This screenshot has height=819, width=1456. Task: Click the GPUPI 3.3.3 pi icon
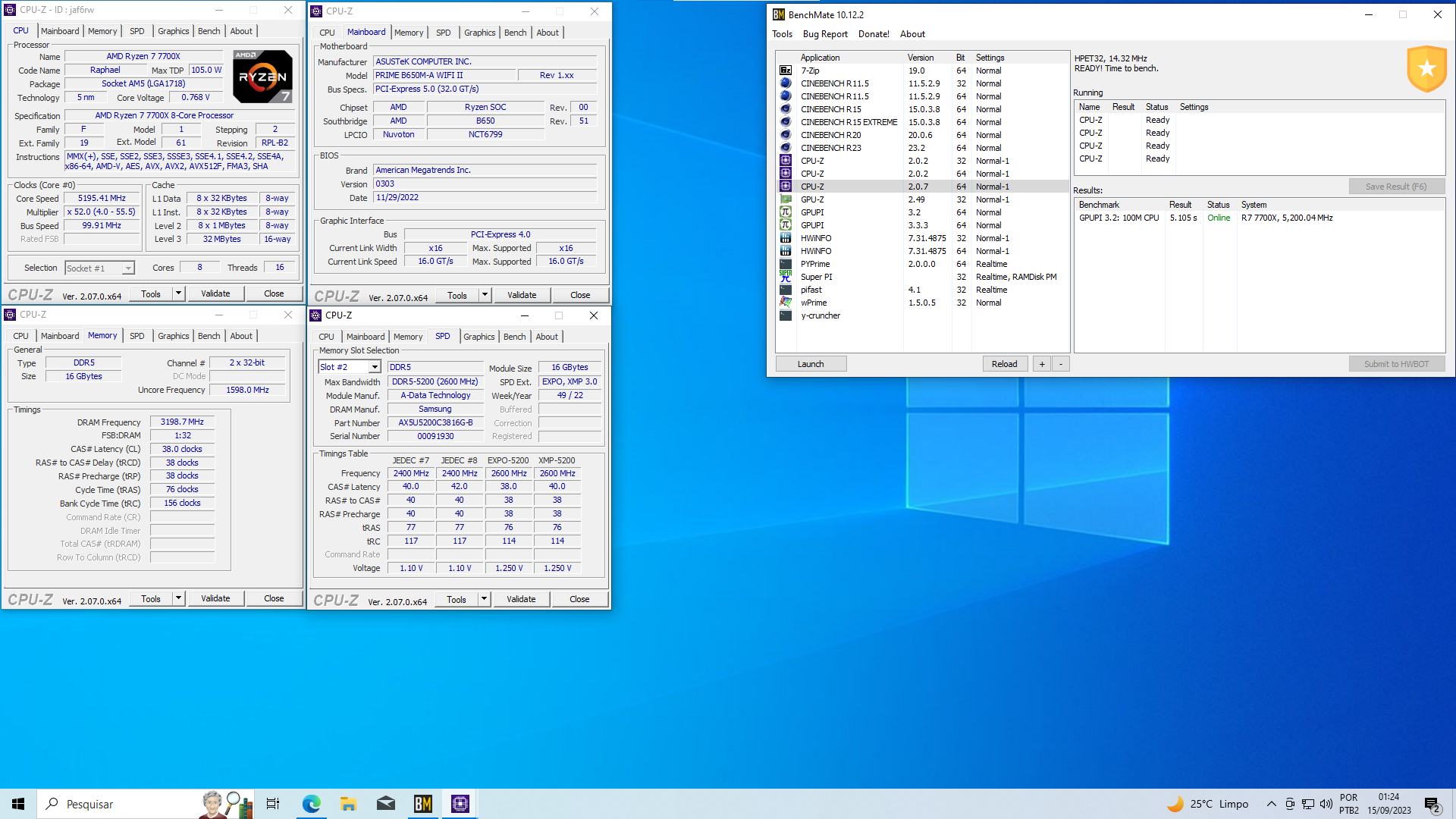[786, 225]
